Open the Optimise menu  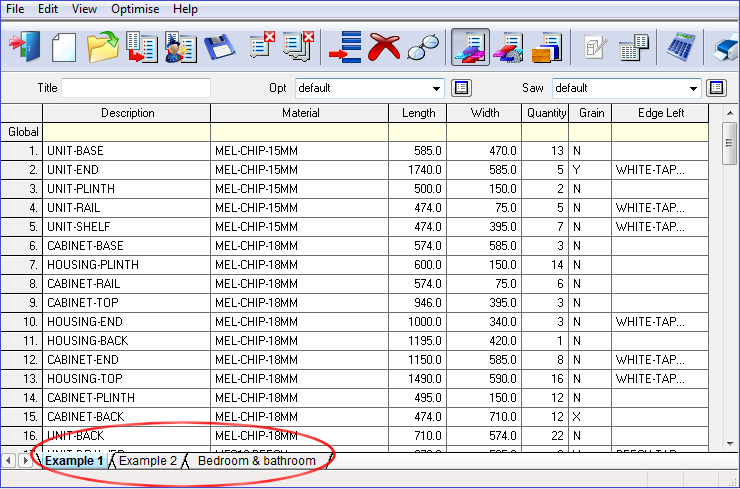(x=135, y=9)
